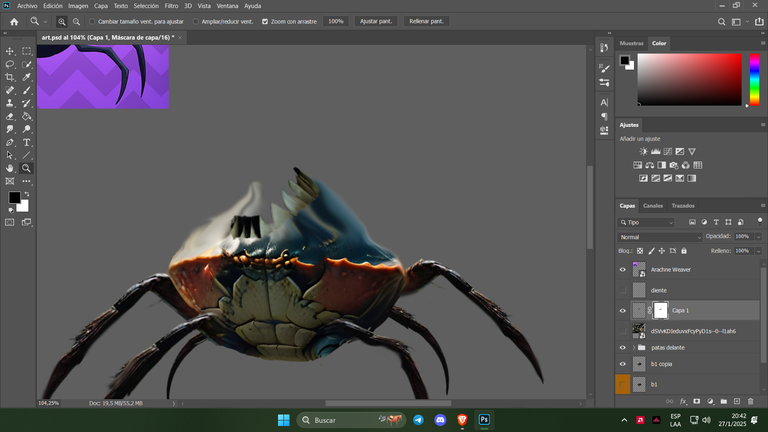768x432 pixels.
Task: Select the Hand tool
Action: [10, 168]
